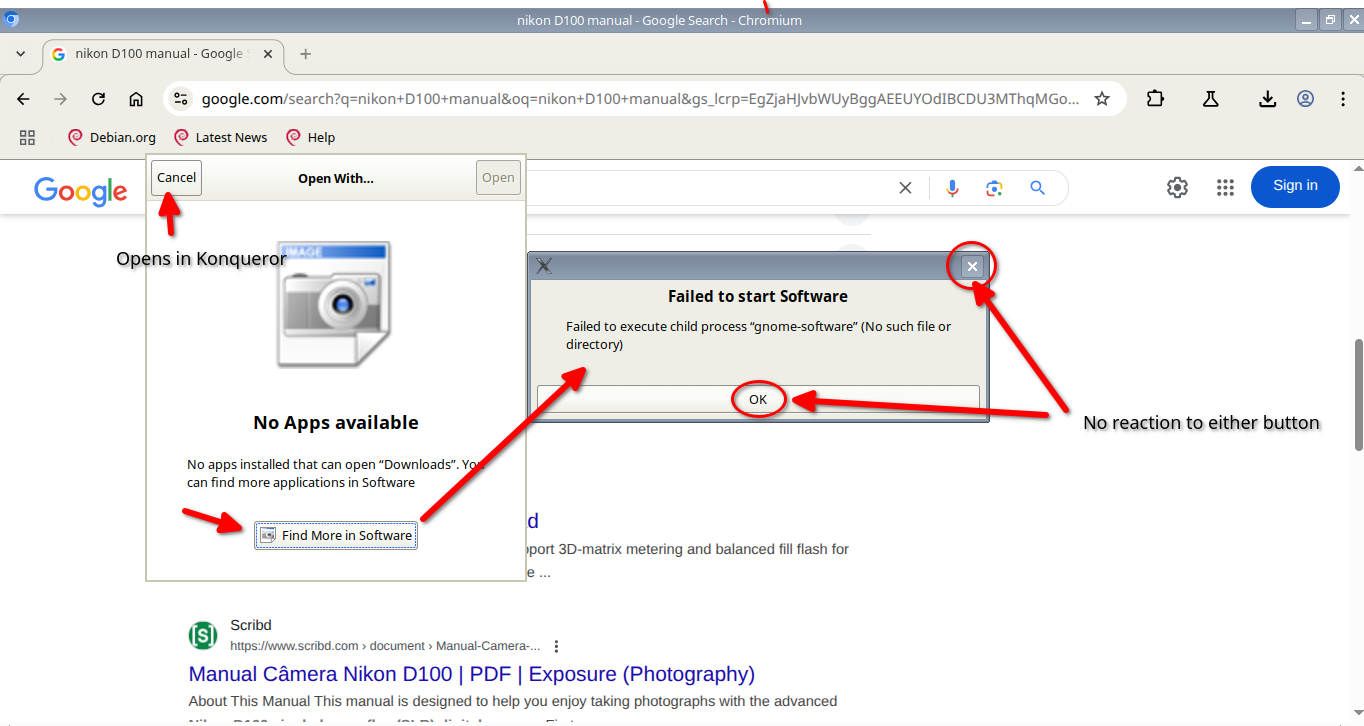The width and height of the screenshot is (1364, 726).
Task: Open Latest News bookmark
Action: coord(220,137)
